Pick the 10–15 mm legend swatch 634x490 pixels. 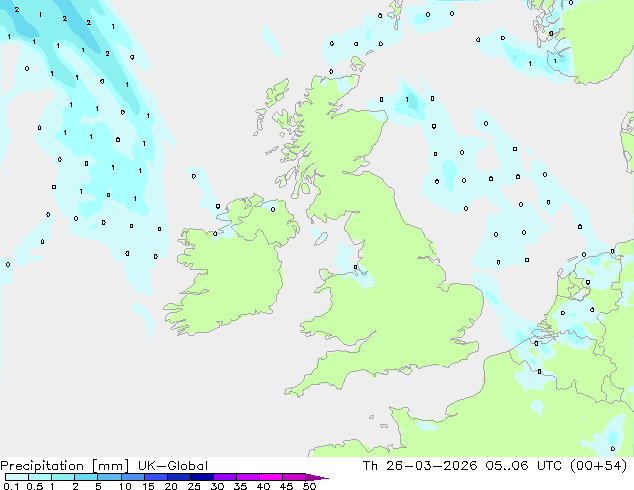[x=133, y=477]
